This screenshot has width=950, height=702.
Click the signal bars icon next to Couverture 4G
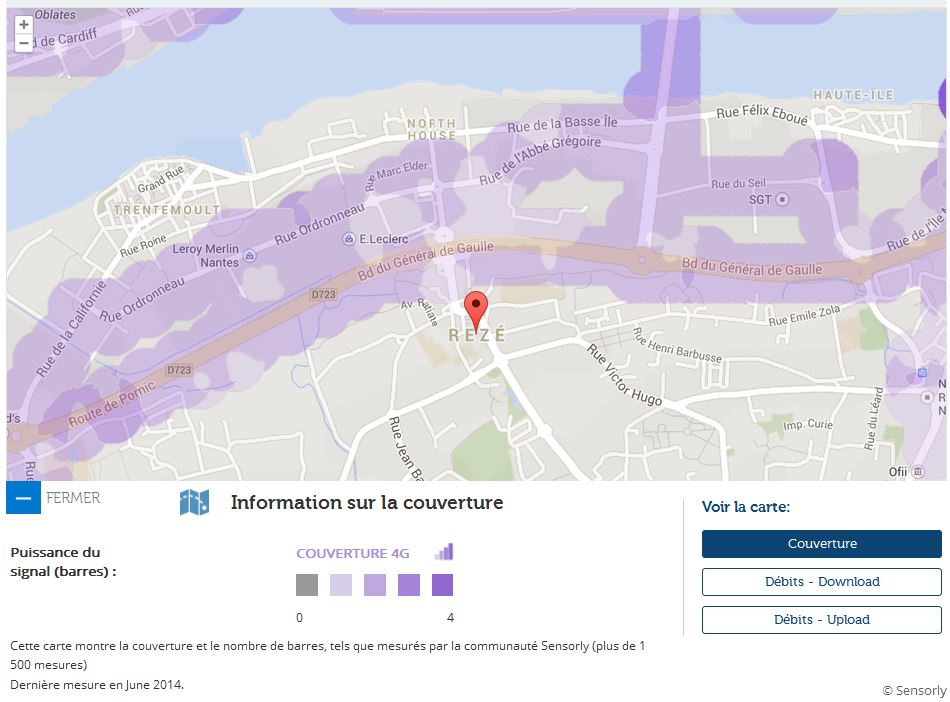pos(444,552)
